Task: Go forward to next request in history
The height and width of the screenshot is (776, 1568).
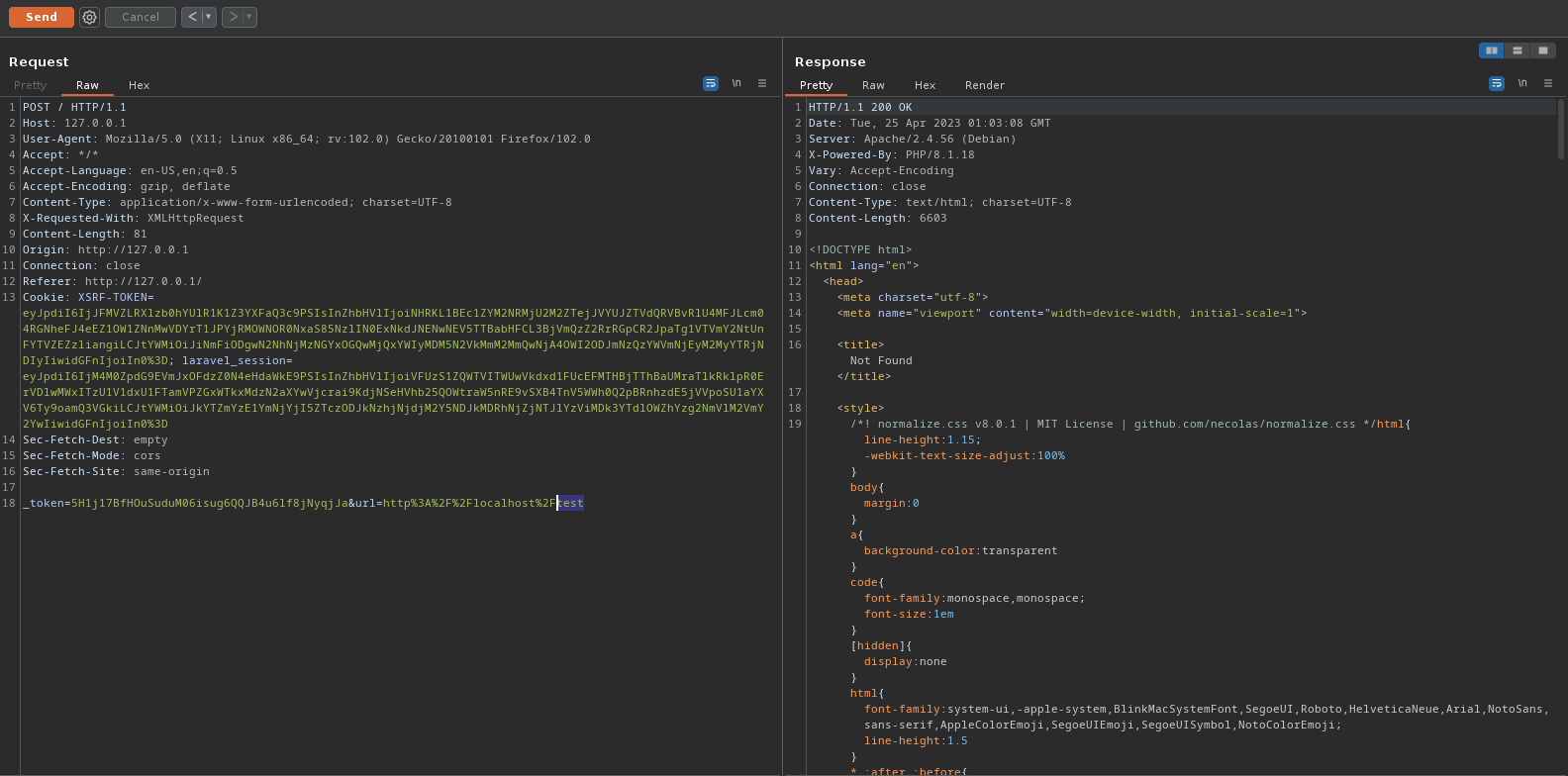Action: pyautogui.click(x=234, y=17)
